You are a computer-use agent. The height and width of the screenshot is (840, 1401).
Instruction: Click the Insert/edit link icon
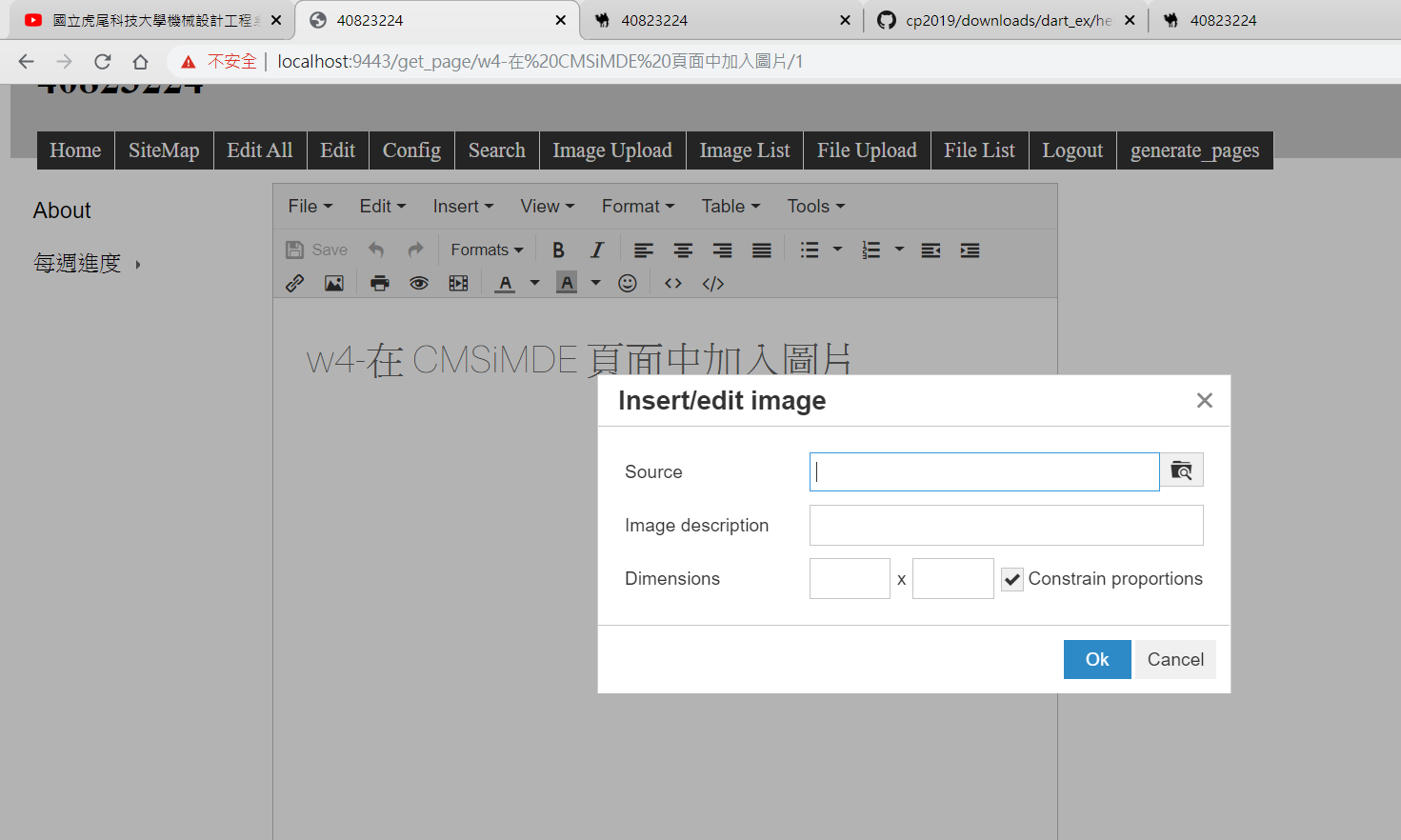(x=295, y=283)
